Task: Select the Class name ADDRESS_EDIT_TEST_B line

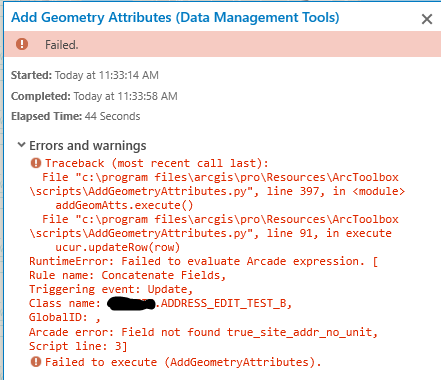Action: tap(161, 303)
